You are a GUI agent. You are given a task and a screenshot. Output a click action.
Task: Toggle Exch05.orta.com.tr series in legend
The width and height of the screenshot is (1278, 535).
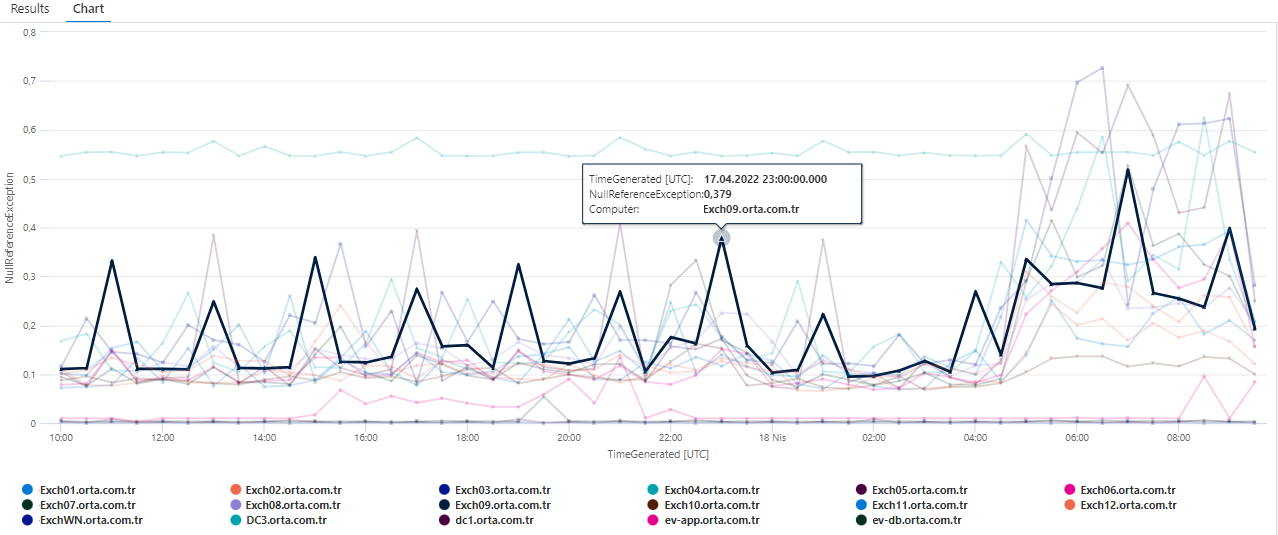pyautogui.click(x=913, y=490)
